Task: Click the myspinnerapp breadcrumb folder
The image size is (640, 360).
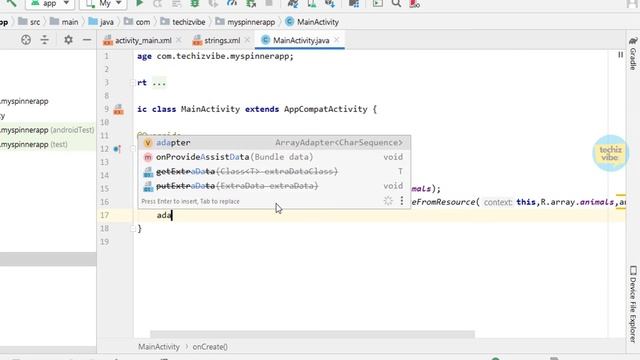Action: [x=245, y=22]
